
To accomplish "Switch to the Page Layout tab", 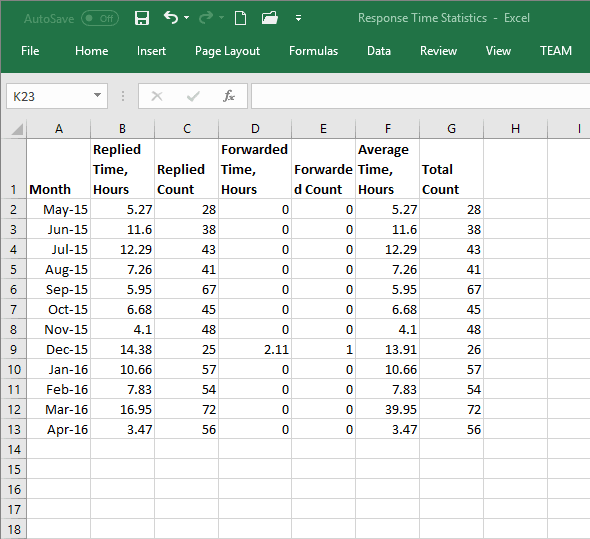I will pyautogui.click(x=227, y=51).
